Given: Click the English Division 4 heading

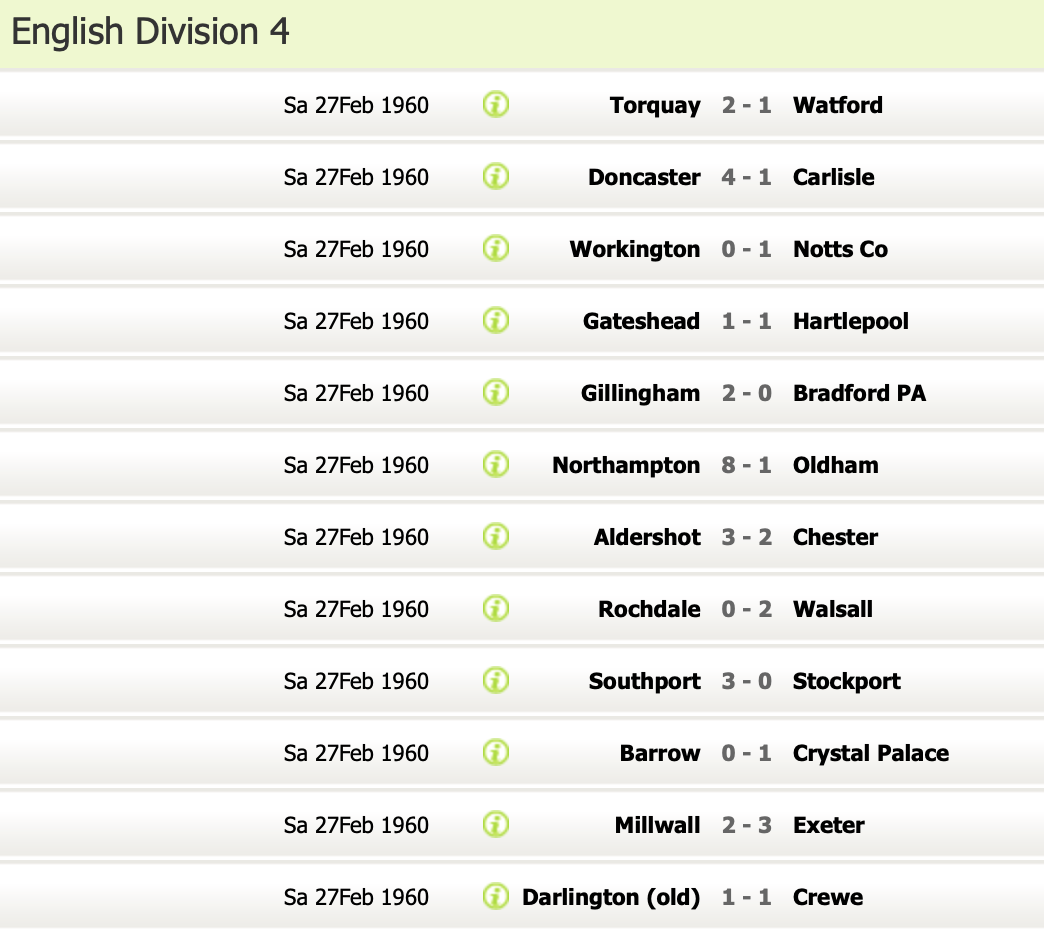Looking at the screenshot, I should click(x=151, y=32).
